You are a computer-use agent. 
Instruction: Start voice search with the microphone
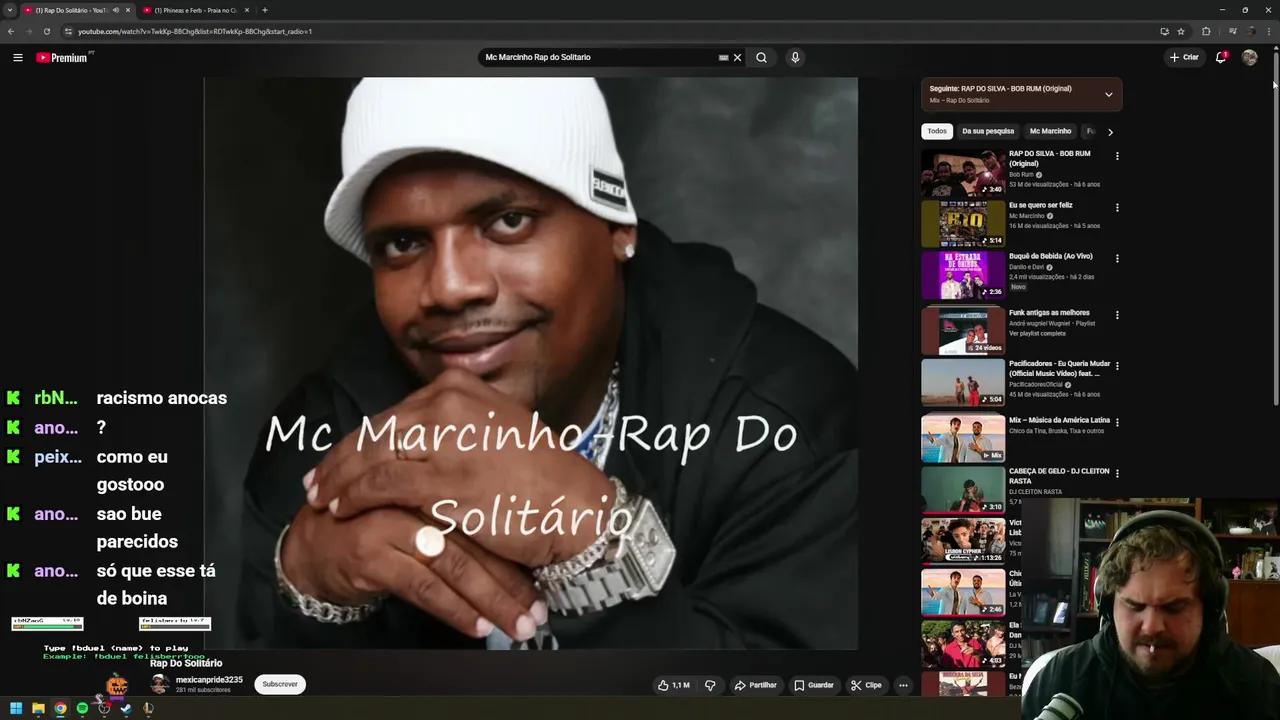pos(795,58)
